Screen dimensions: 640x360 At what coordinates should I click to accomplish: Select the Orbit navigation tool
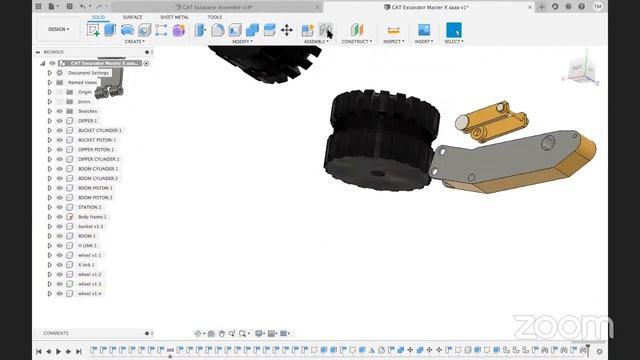198,333
